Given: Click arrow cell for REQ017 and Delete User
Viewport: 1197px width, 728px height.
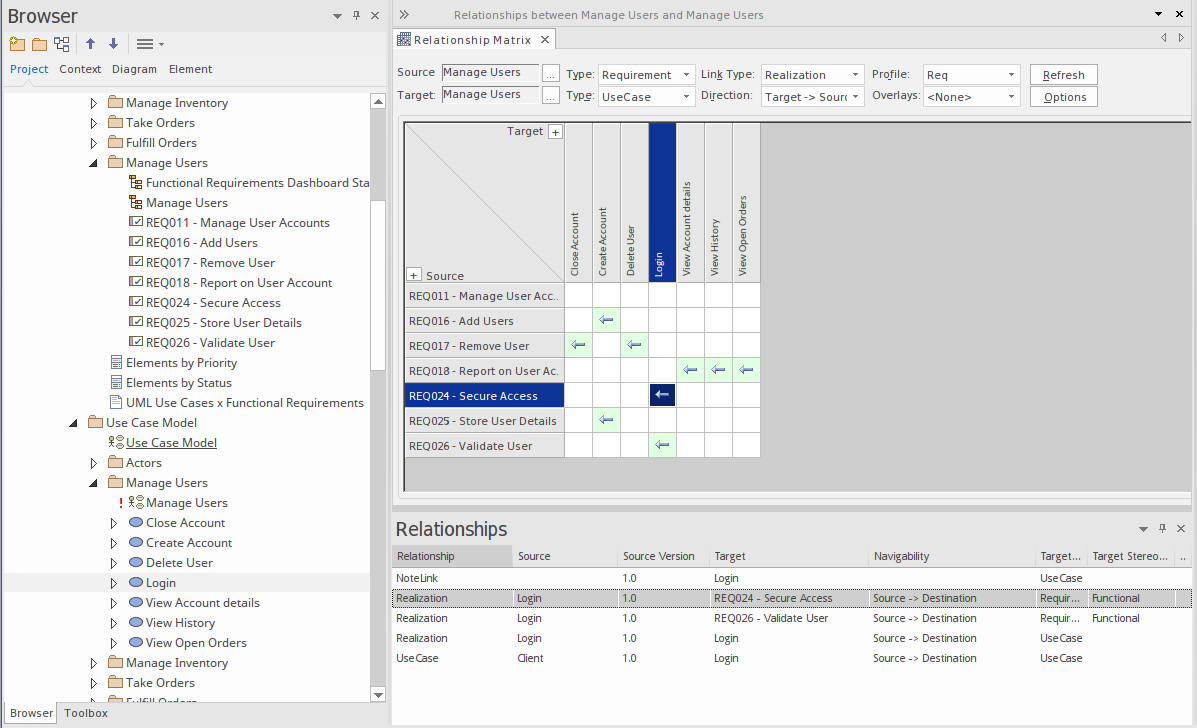Looking at the screenshot, I should tap(634, 345).
